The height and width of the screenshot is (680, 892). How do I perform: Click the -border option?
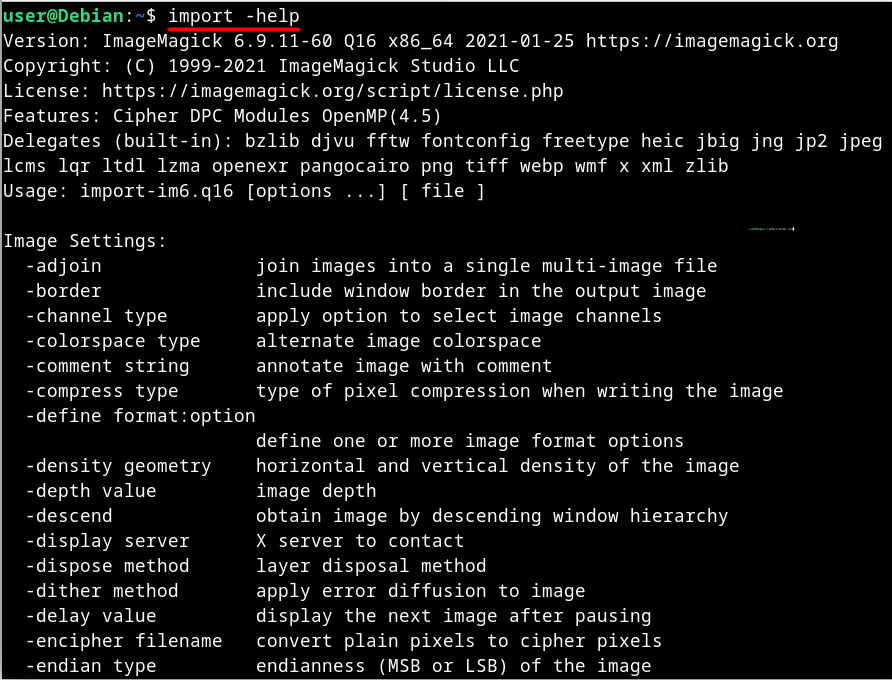click(64, 291)
